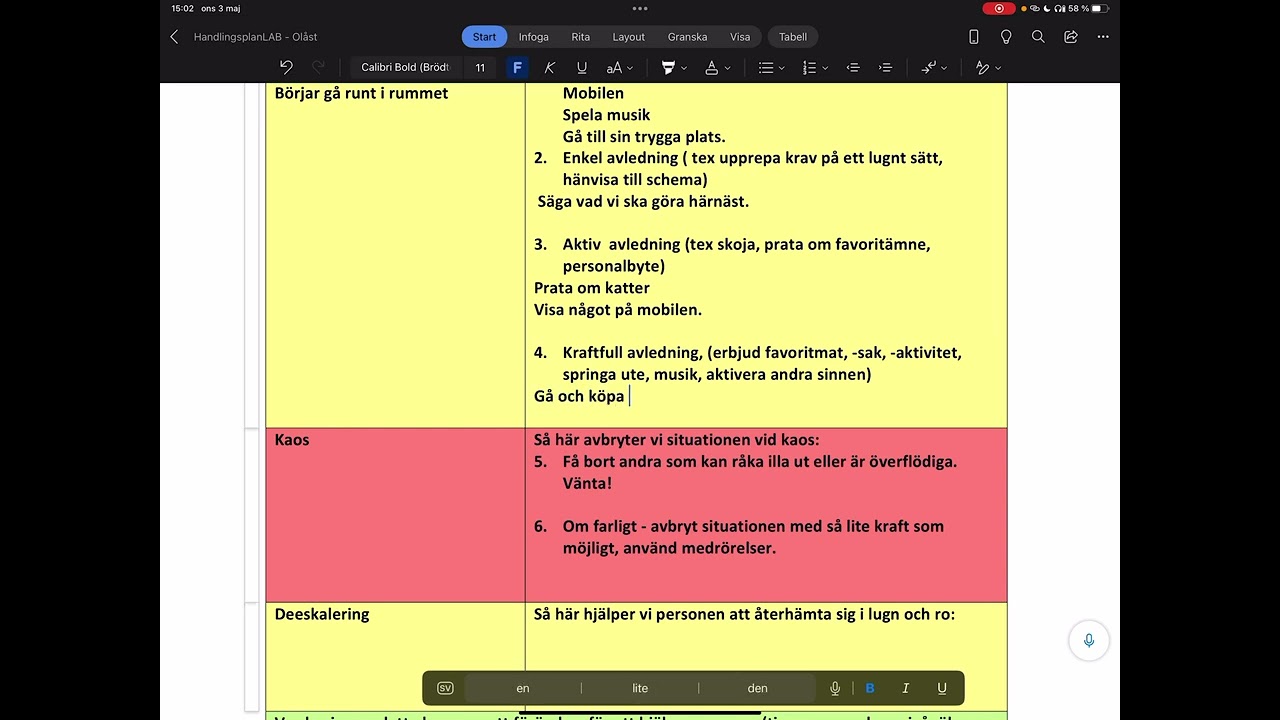Click "Så här avbryter vi situationen vid kaos:"
Viewport: 1280px width, 720px height.
pyautogui.click(x=677, y=440)
